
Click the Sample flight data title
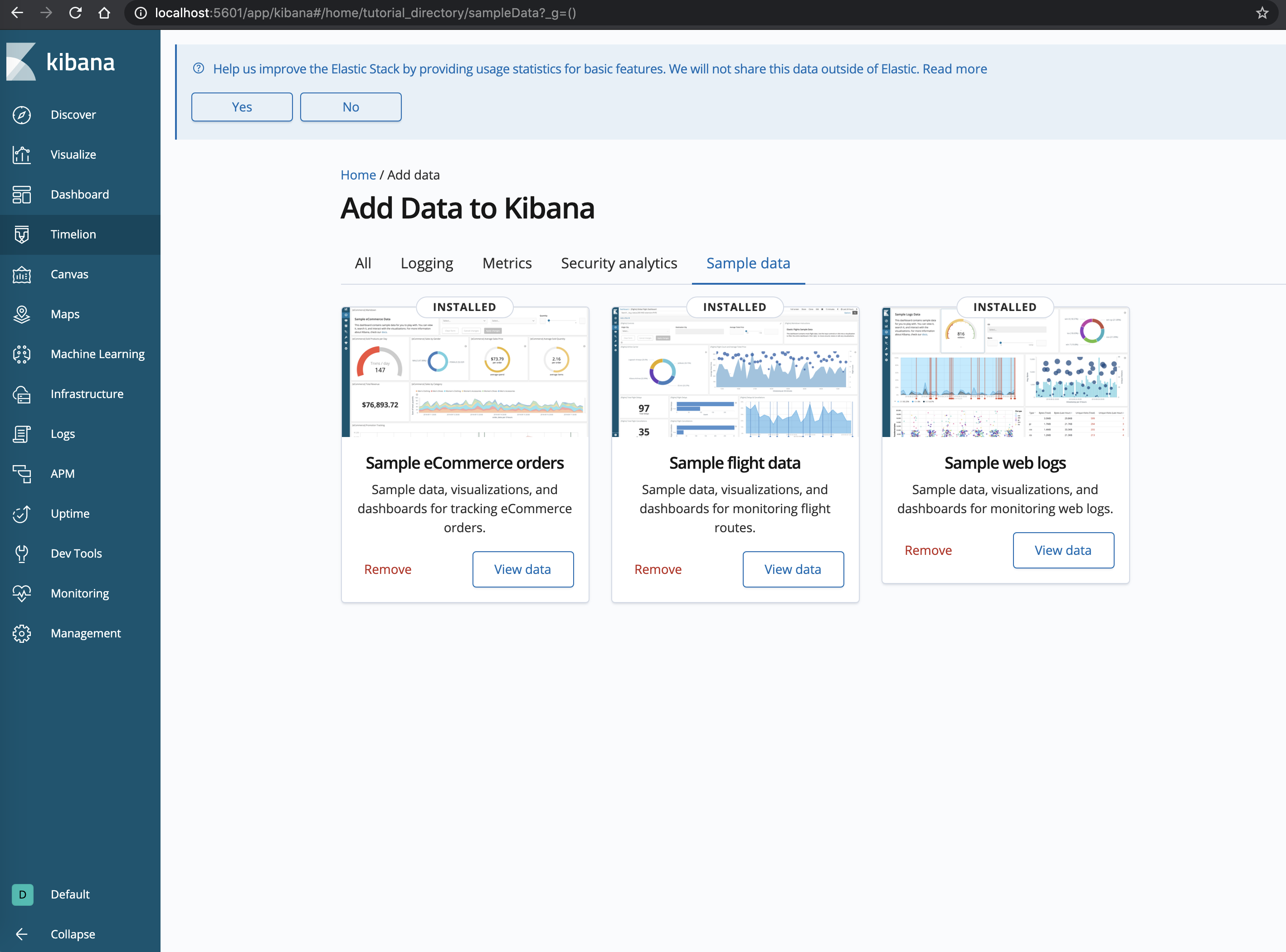(x=735, y=463)
